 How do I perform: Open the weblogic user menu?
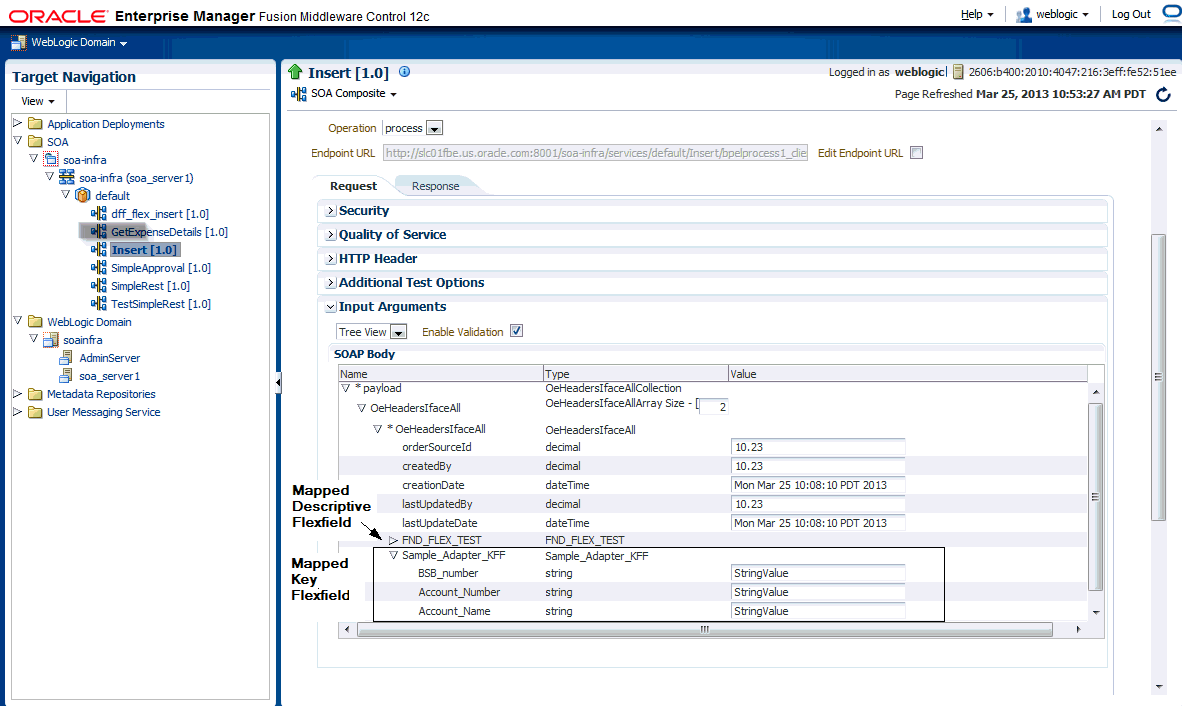1062,14
